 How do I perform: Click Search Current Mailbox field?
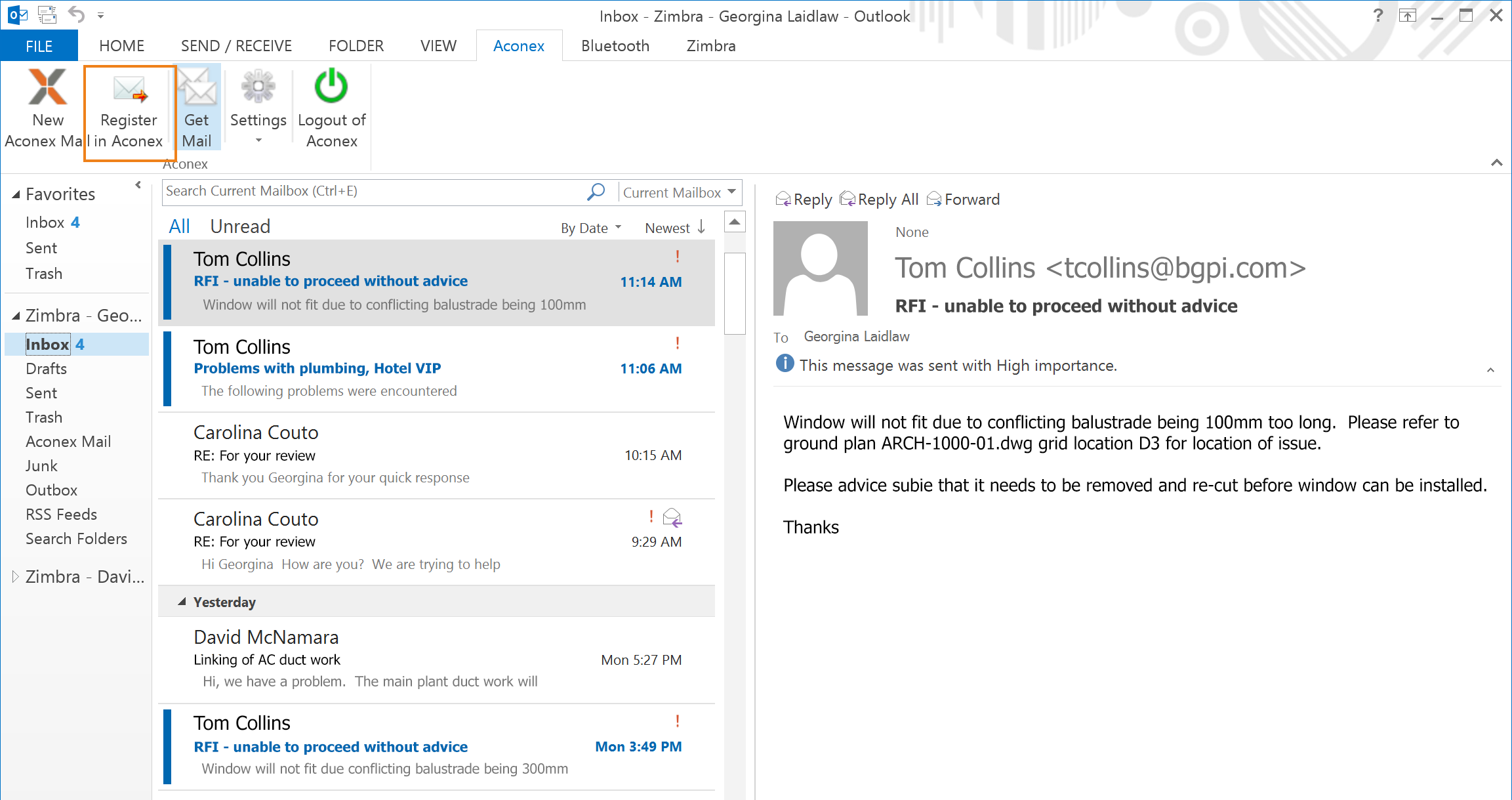click(374, 192)
